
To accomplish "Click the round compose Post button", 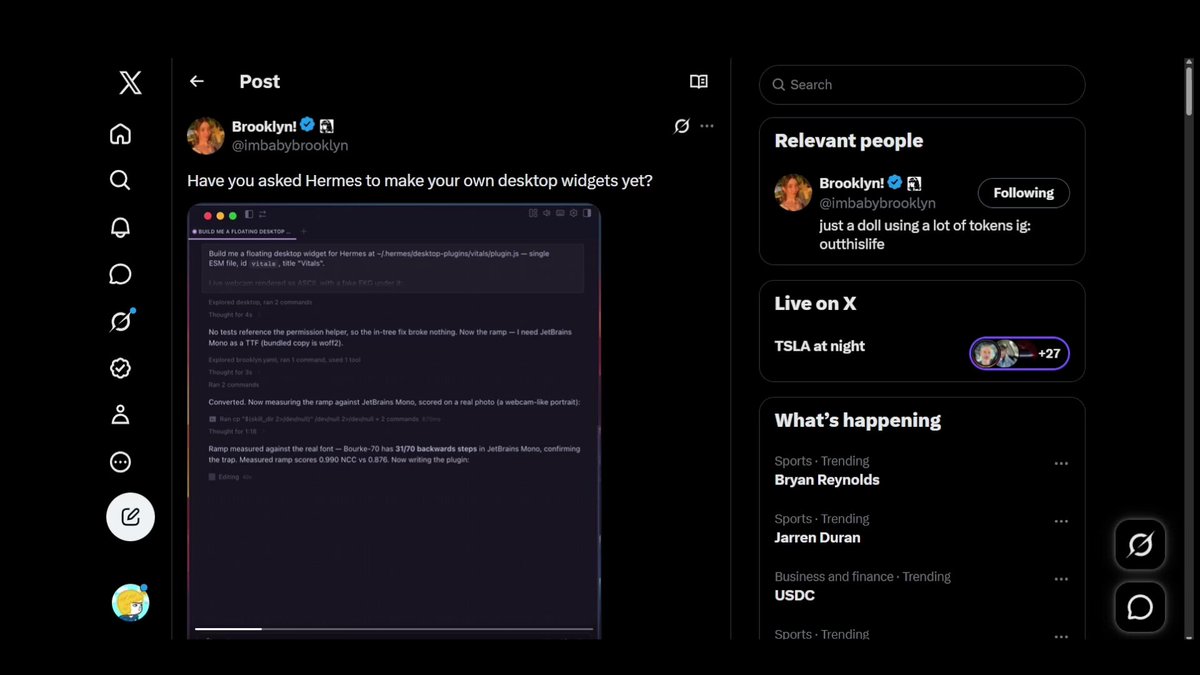I will pyautogui.click(x=130, y=517).
